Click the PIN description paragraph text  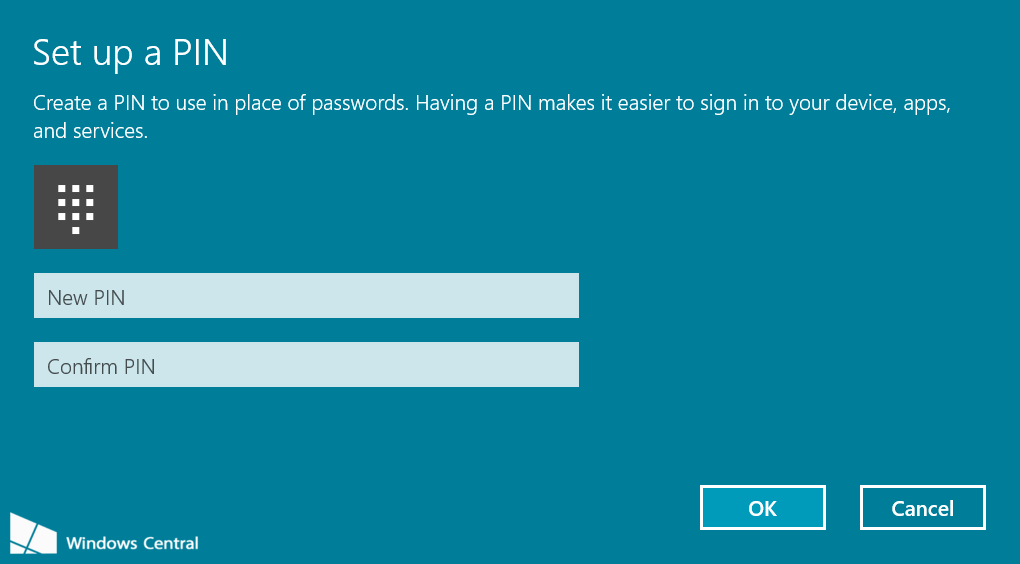pos(490,104)
